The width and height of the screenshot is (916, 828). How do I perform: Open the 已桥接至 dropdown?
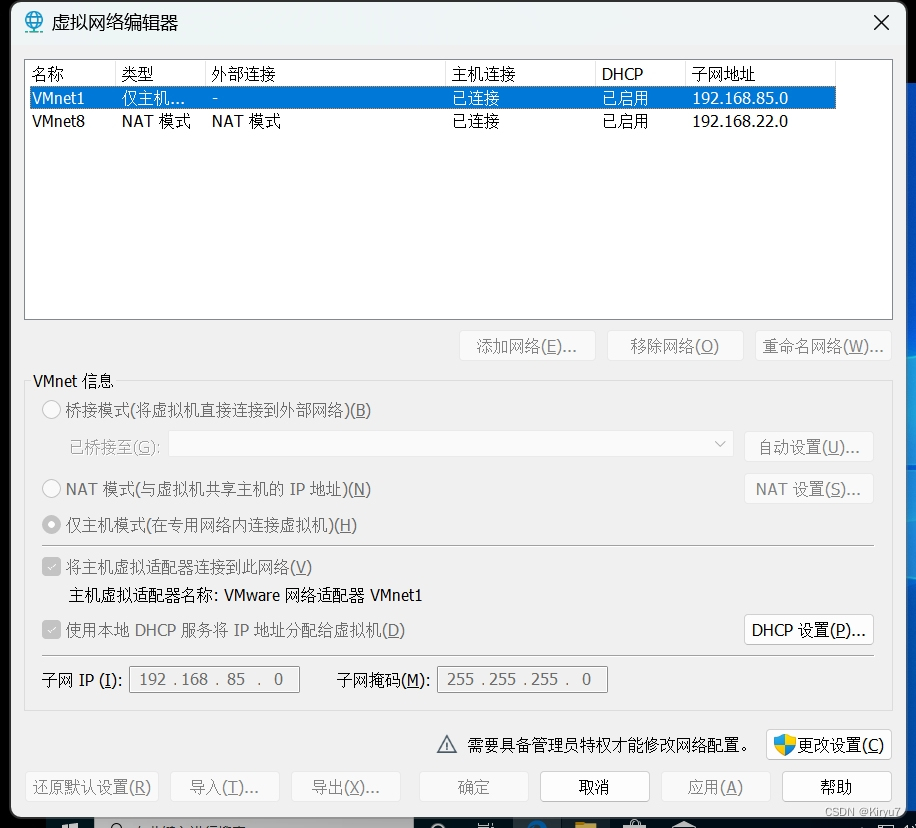(450, 444)
